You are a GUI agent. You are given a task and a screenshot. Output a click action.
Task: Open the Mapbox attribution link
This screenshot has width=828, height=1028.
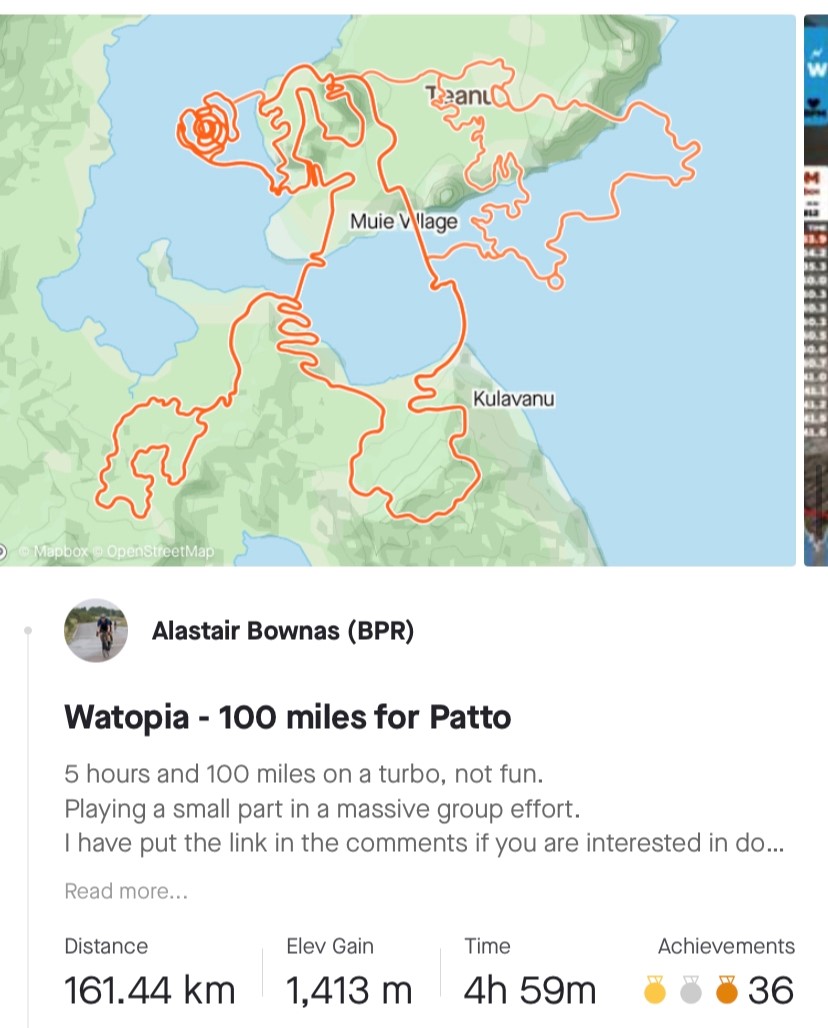60,551
